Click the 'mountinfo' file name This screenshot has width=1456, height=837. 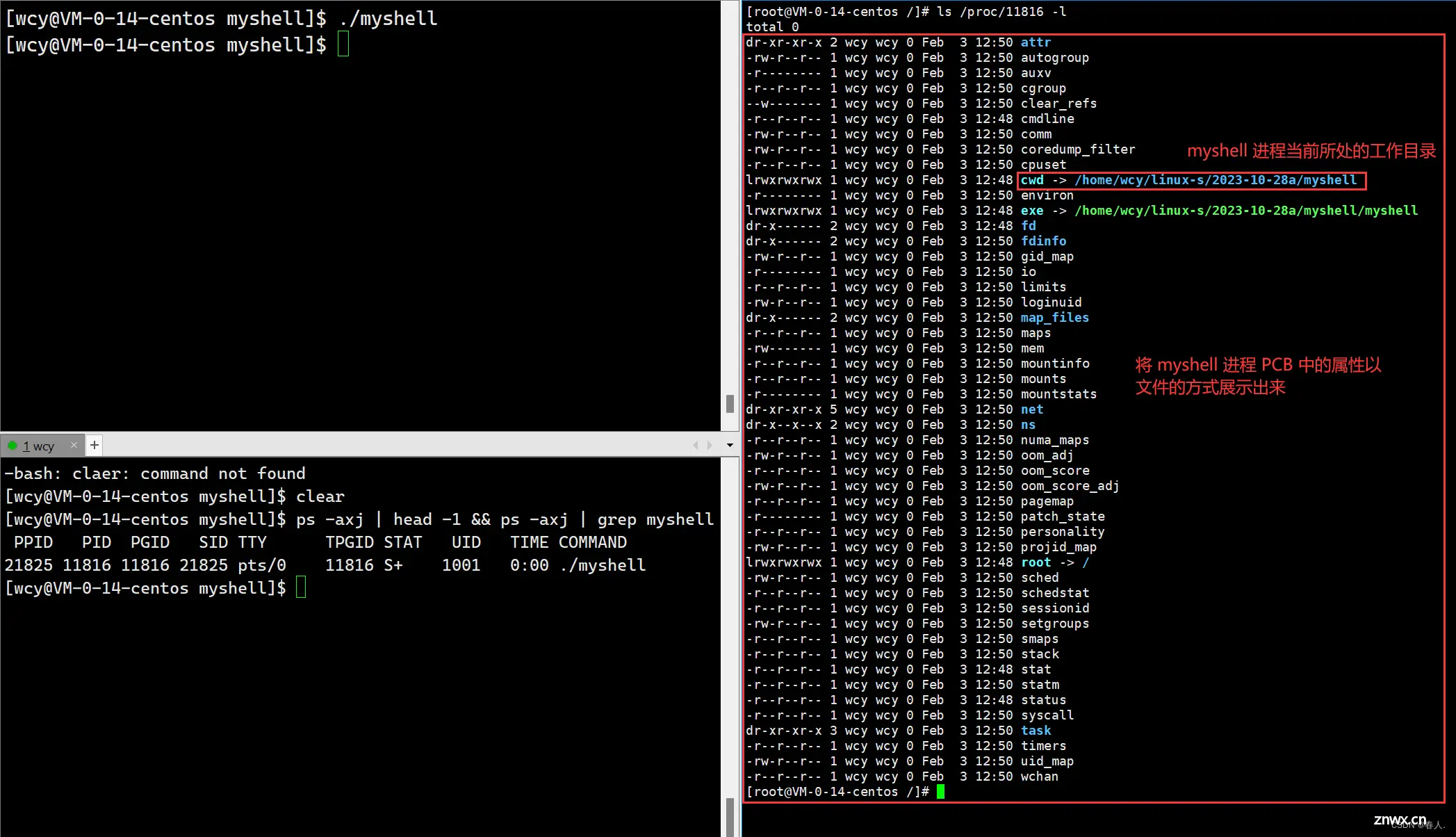tap(1055, 364)
